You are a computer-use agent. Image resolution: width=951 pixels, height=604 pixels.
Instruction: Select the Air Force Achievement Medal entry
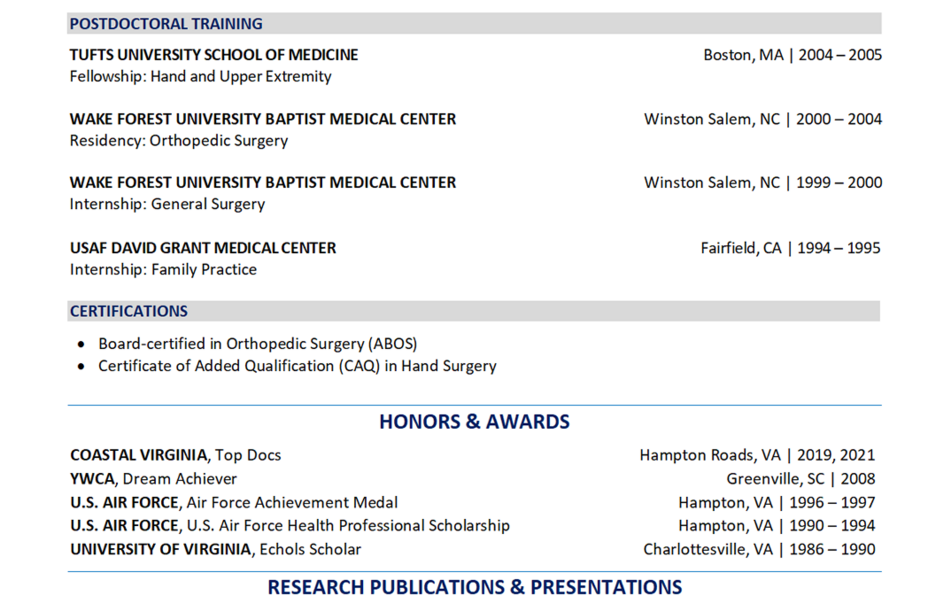click(234, 502)
